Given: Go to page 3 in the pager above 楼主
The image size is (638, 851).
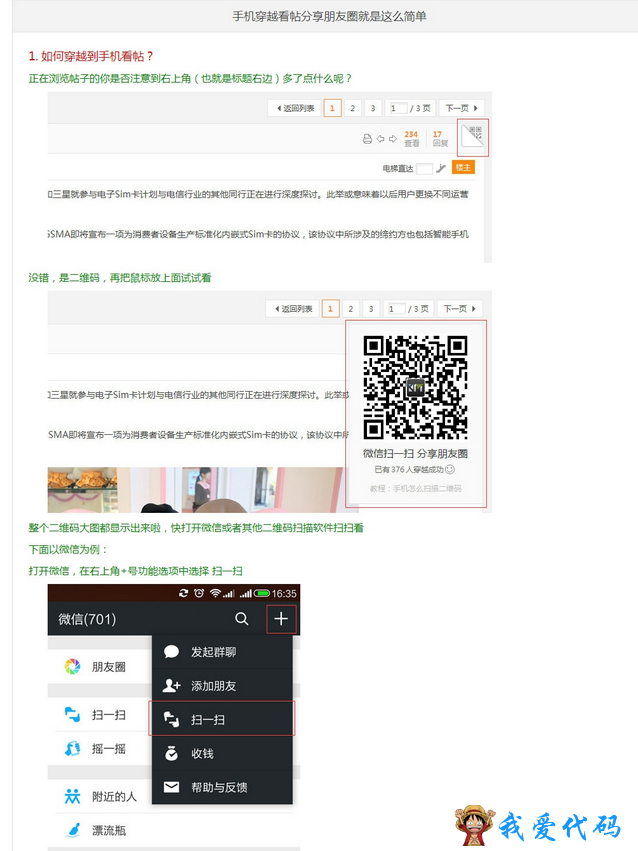Looking at the screenshot, I should pyautogui.click(x=373, y=108).
